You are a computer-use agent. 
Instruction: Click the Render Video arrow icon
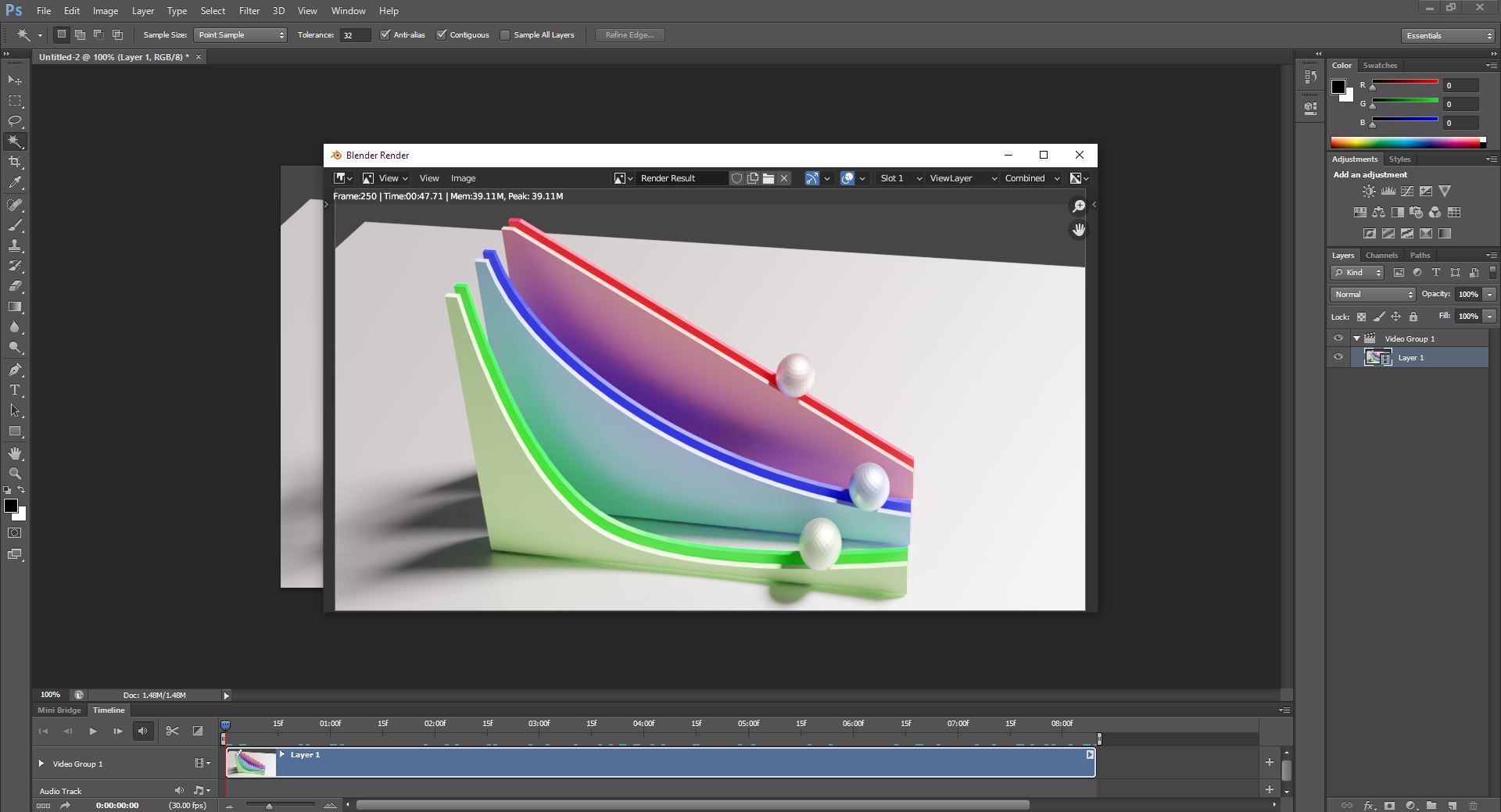click(66, 805)
